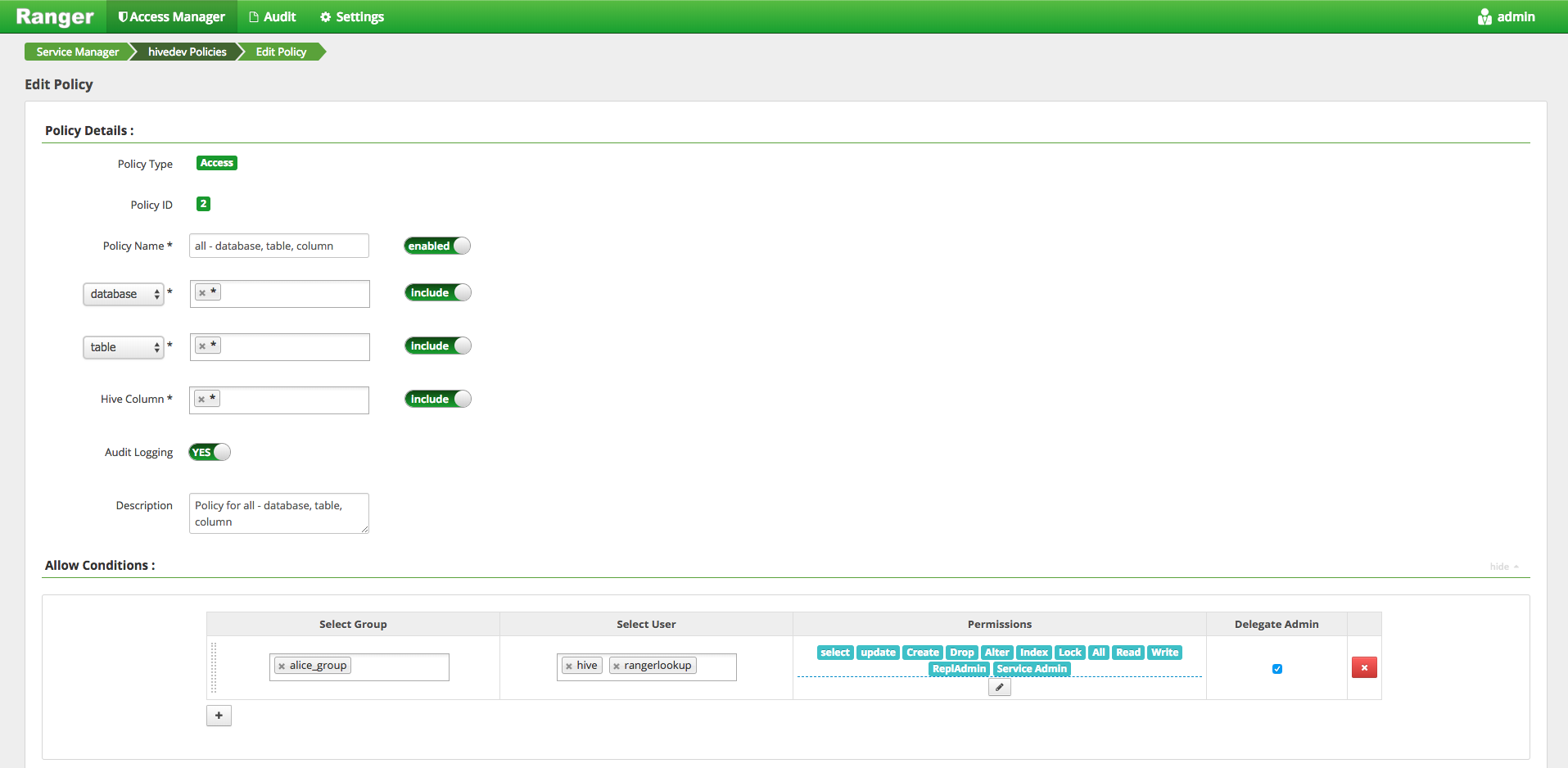The width and height of the screenshot is (1568, 768).
Task: Go to Service Manager breadcrumb
Action: pyautogui.click(x=78, y=52)
